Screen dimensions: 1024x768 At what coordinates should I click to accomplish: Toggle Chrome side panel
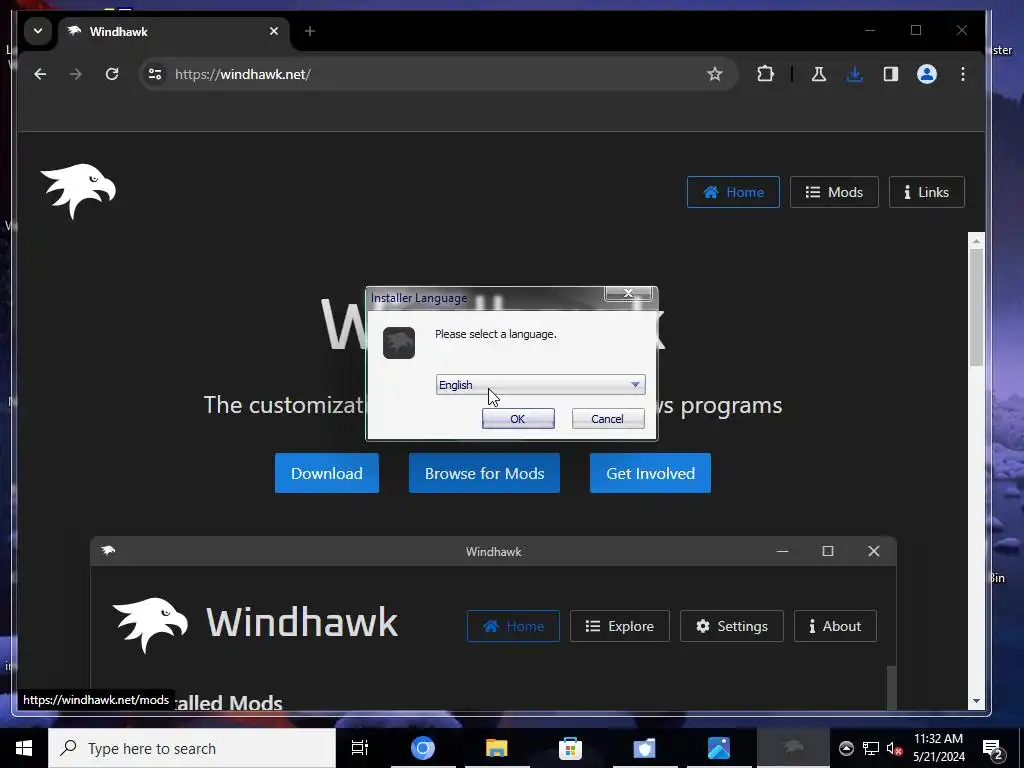[x=891, y=74]
